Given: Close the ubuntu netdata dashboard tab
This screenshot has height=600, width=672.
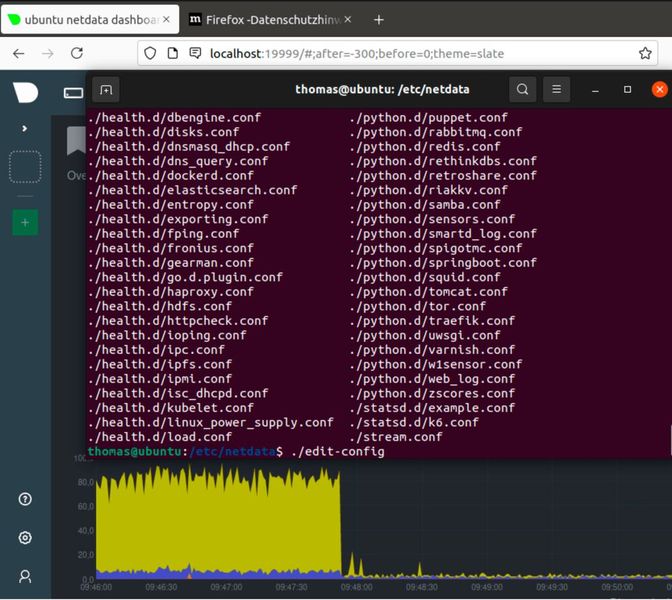Looking at the screenshot, I should pos(166,19).
